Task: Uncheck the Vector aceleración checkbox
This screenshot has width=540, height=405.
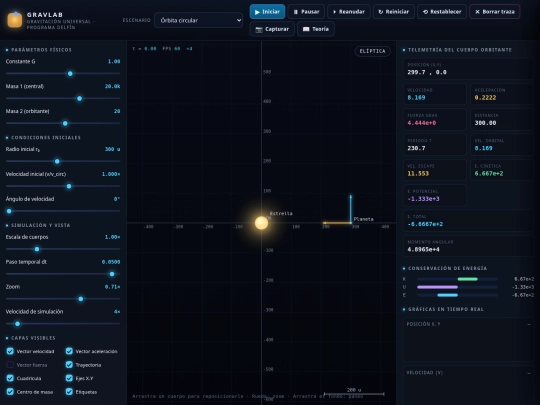Action: (69, 351)
